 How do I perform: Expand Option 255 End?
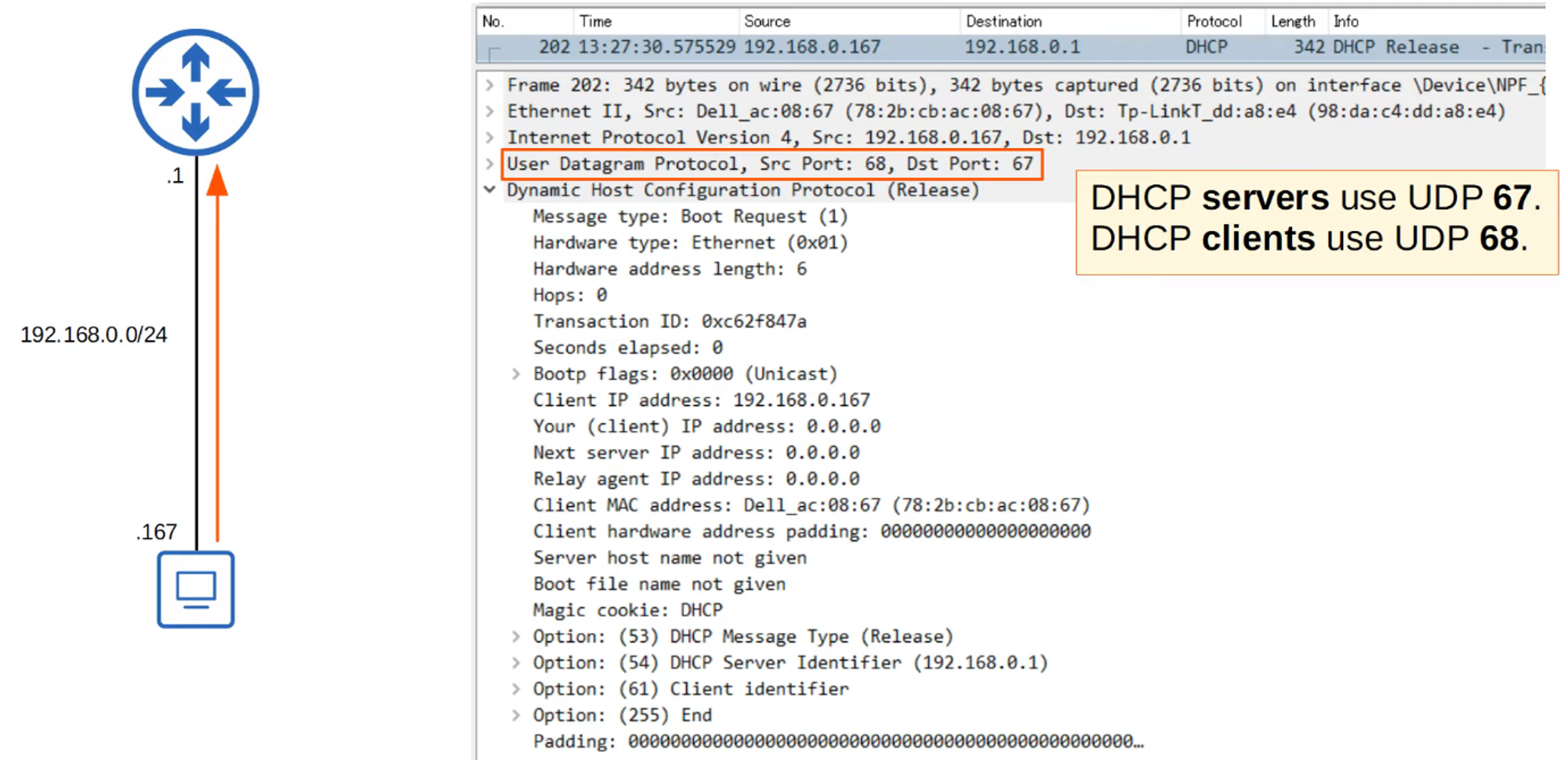click(516, 715)
